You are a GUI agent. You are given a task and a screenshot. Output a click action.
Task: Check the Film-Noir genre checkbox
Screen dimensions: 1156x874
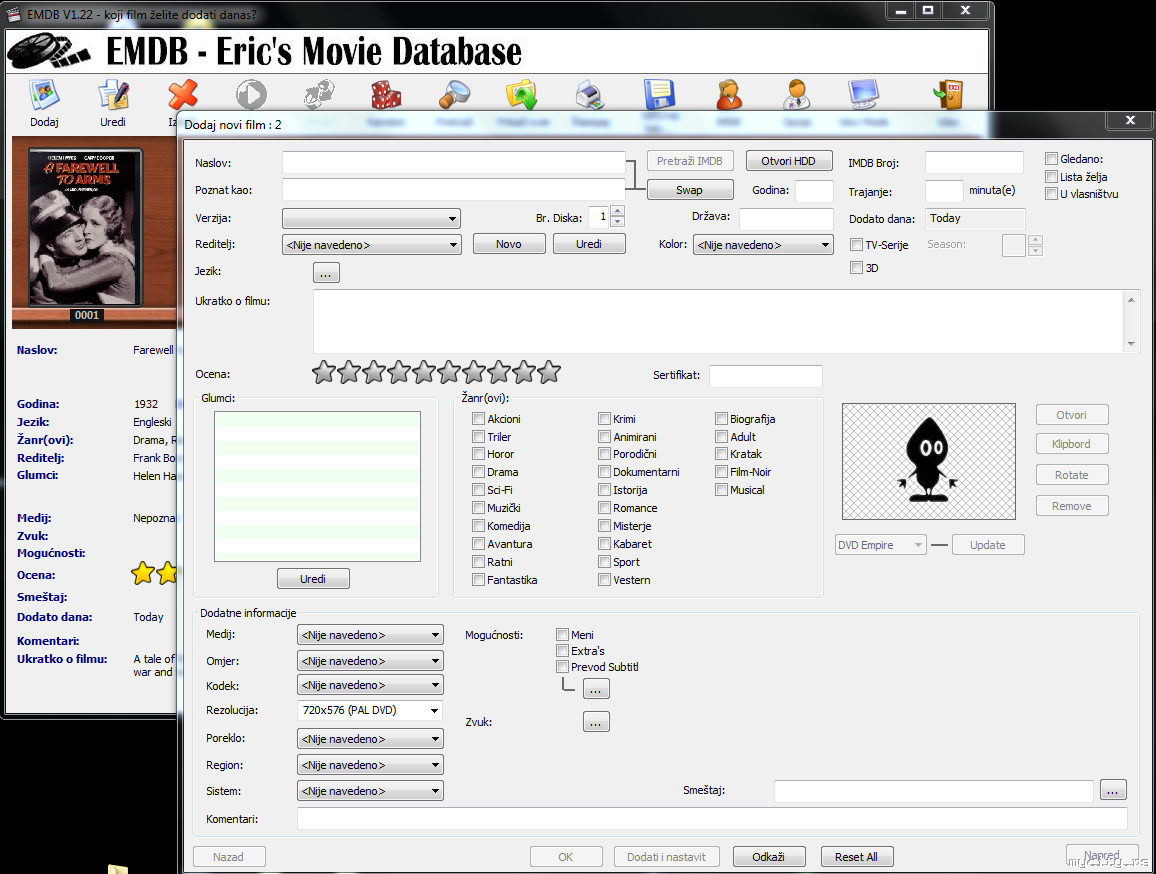coord(722,472)
